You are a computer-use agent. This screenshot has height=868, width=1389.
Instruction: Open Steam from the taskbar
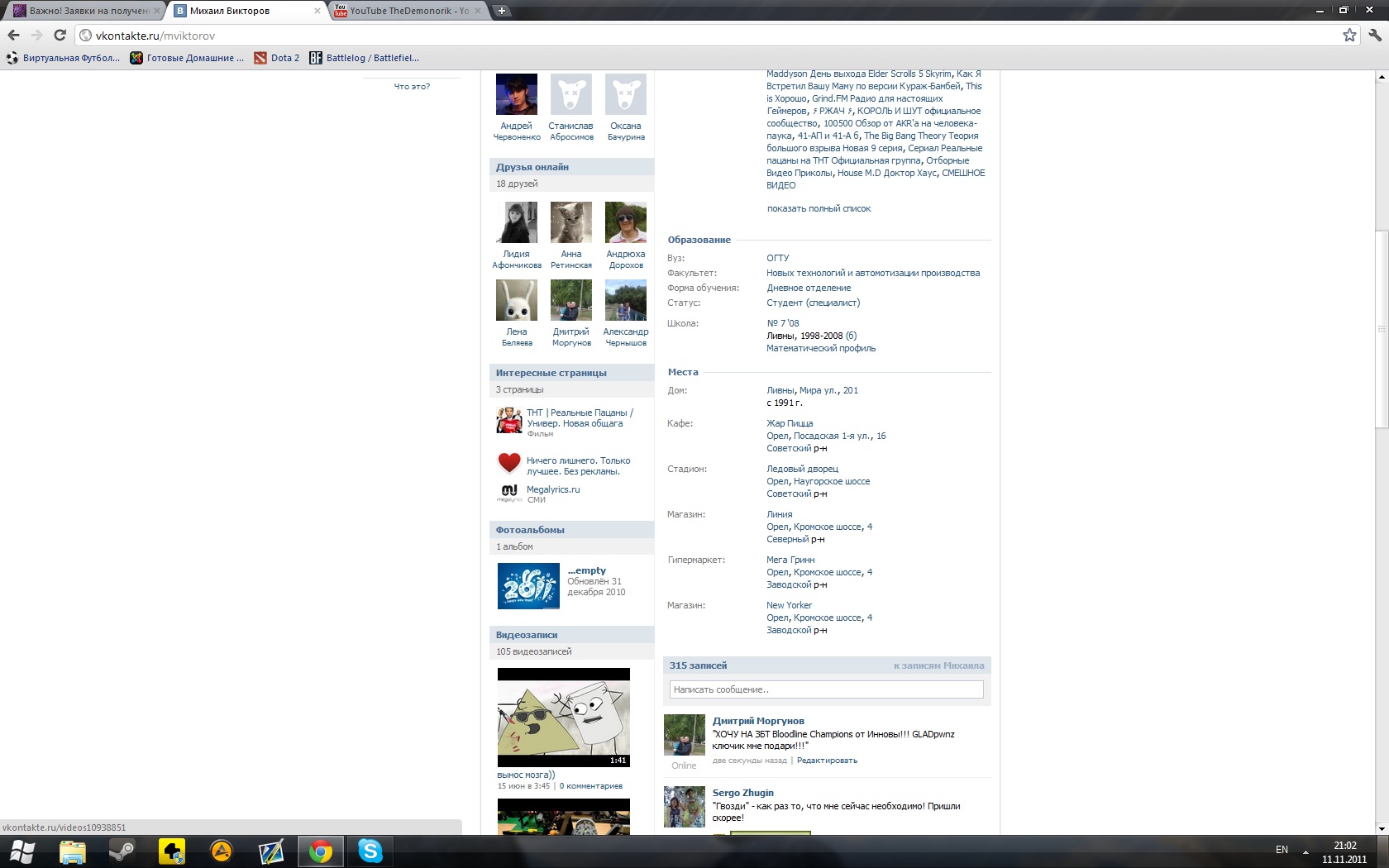[122, 851]
